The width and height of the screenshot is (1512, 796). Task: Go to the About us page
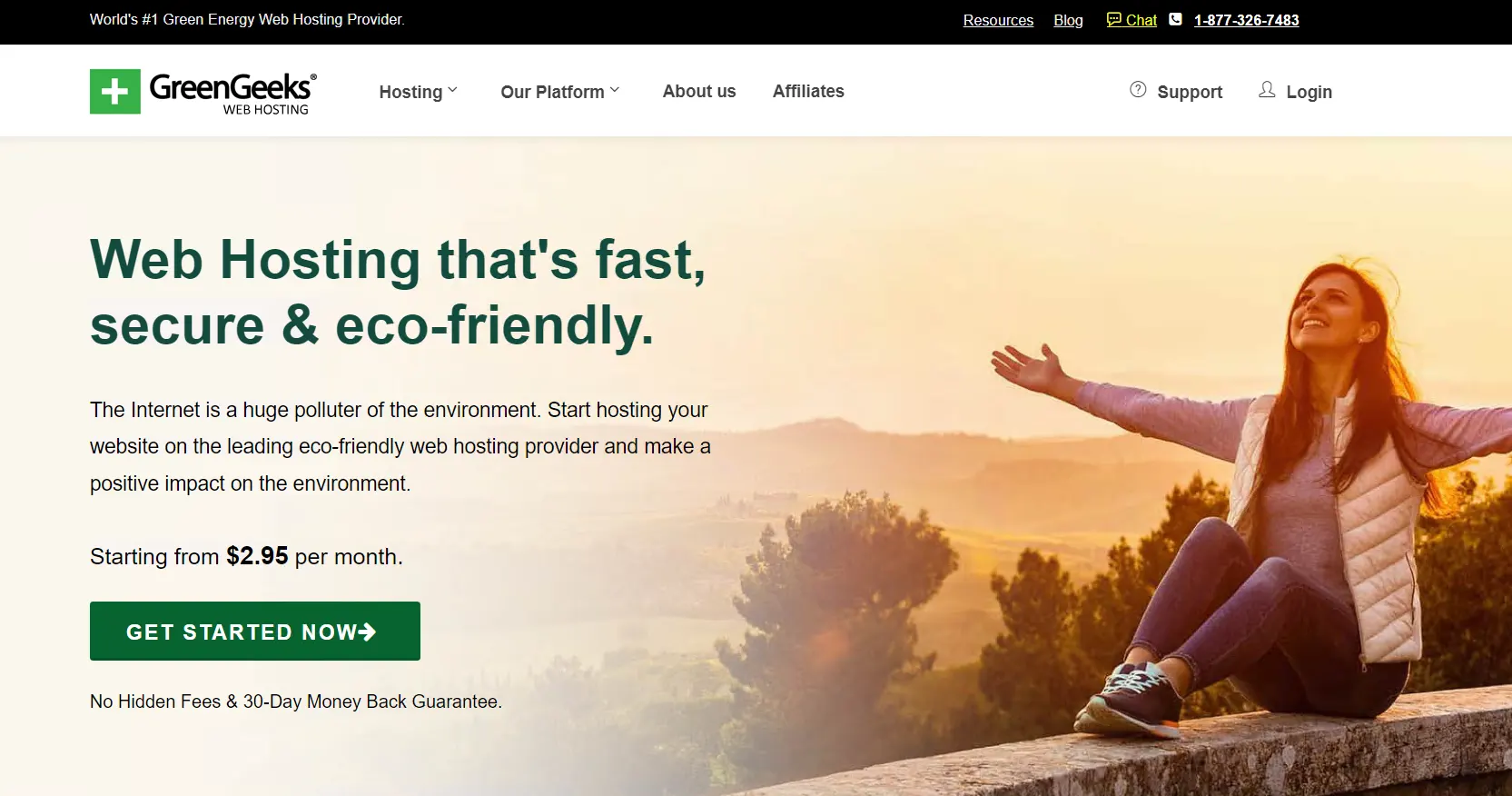click(x=699, y=91)
